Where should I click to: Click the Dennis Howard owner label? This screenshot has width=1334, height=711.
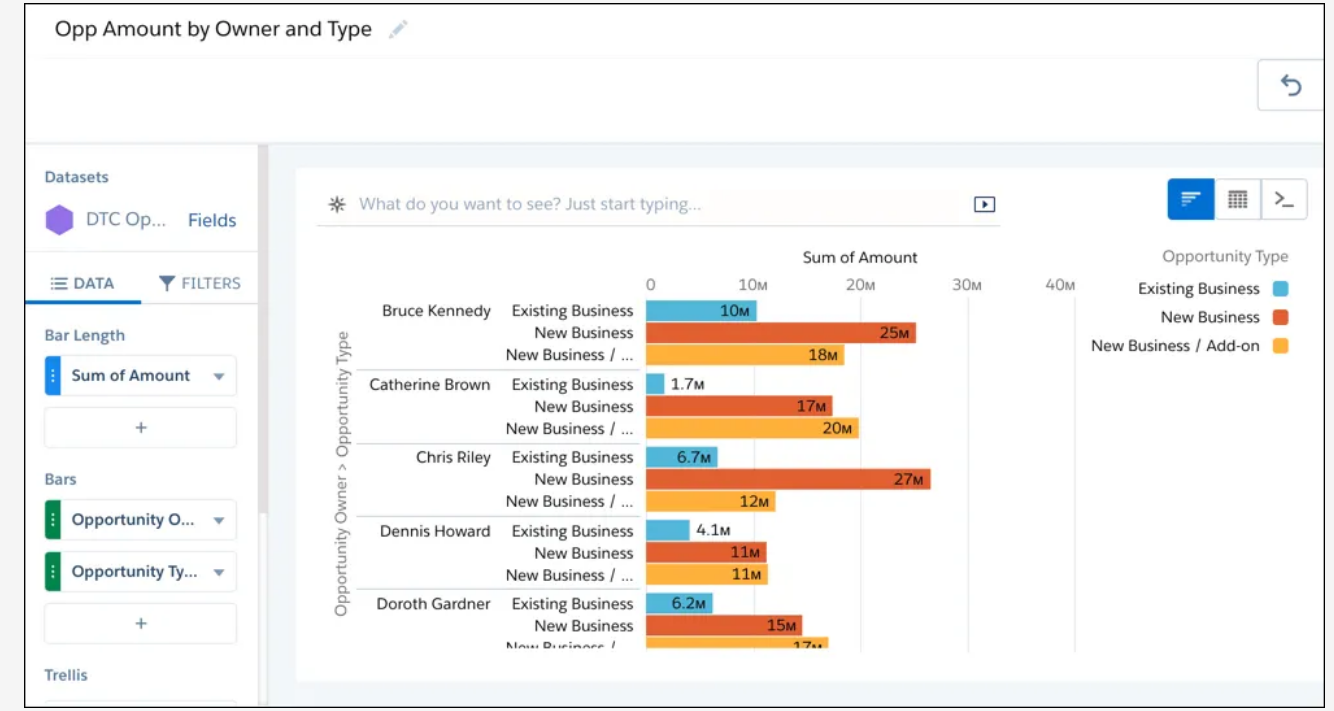[x=435, y=531]
